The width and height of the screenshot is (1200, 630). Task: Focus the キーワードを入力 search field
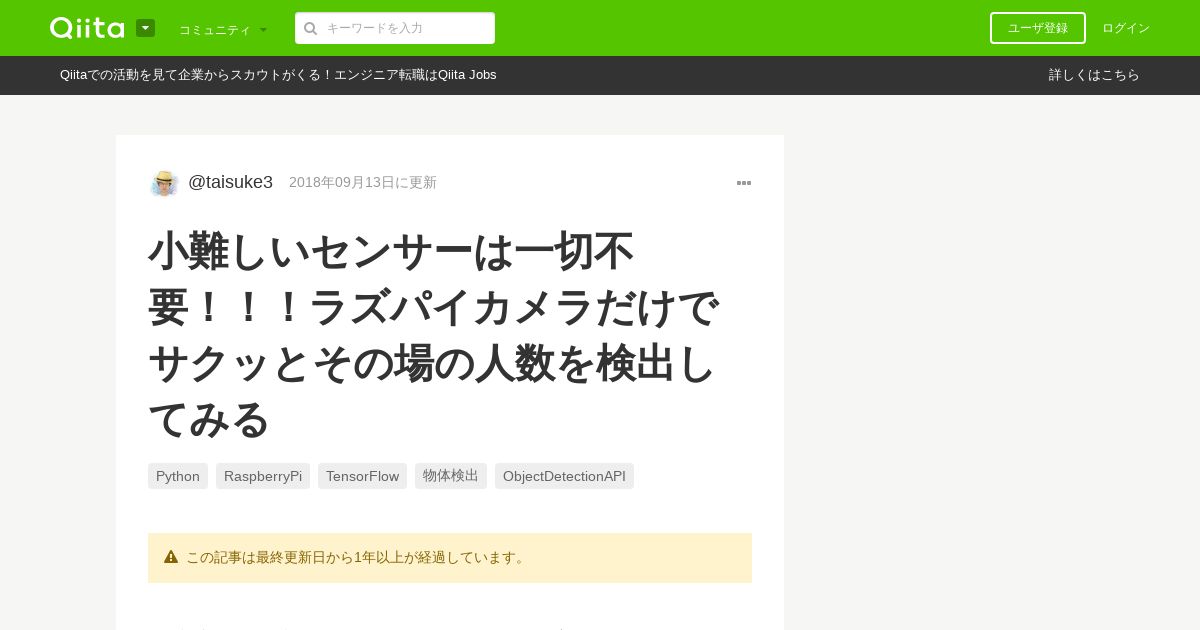(x=395, y=28)
